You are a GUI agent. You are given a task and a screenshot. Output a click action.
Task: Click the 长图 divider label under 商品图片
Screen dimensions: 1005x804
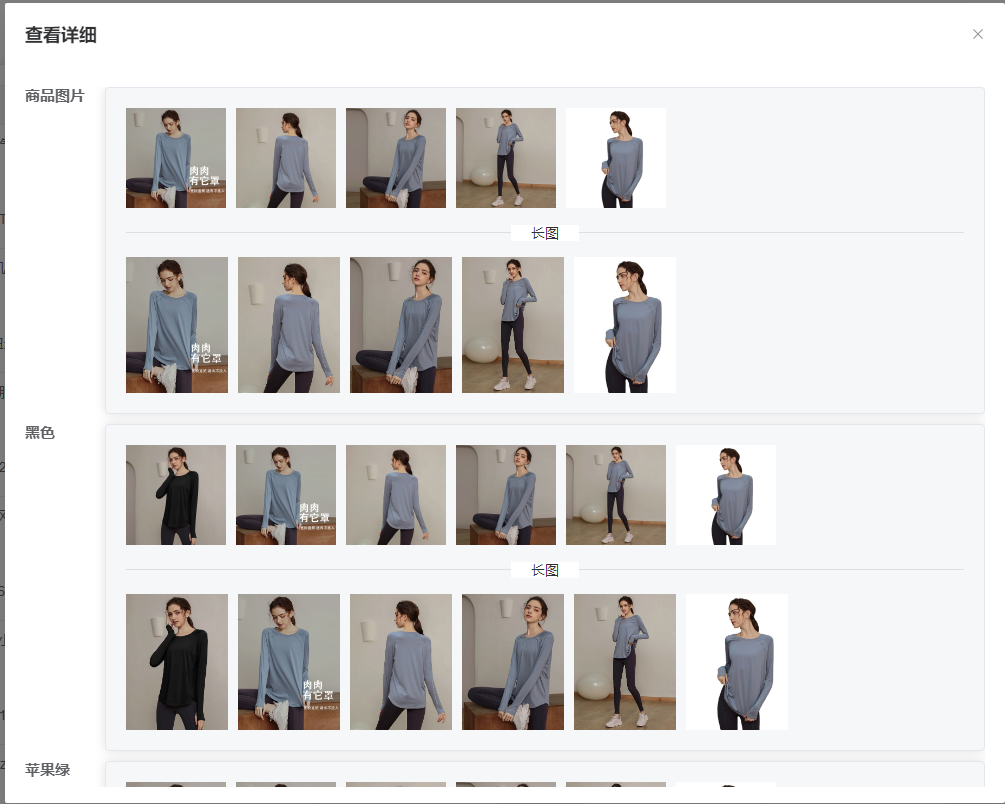(545, 233)
